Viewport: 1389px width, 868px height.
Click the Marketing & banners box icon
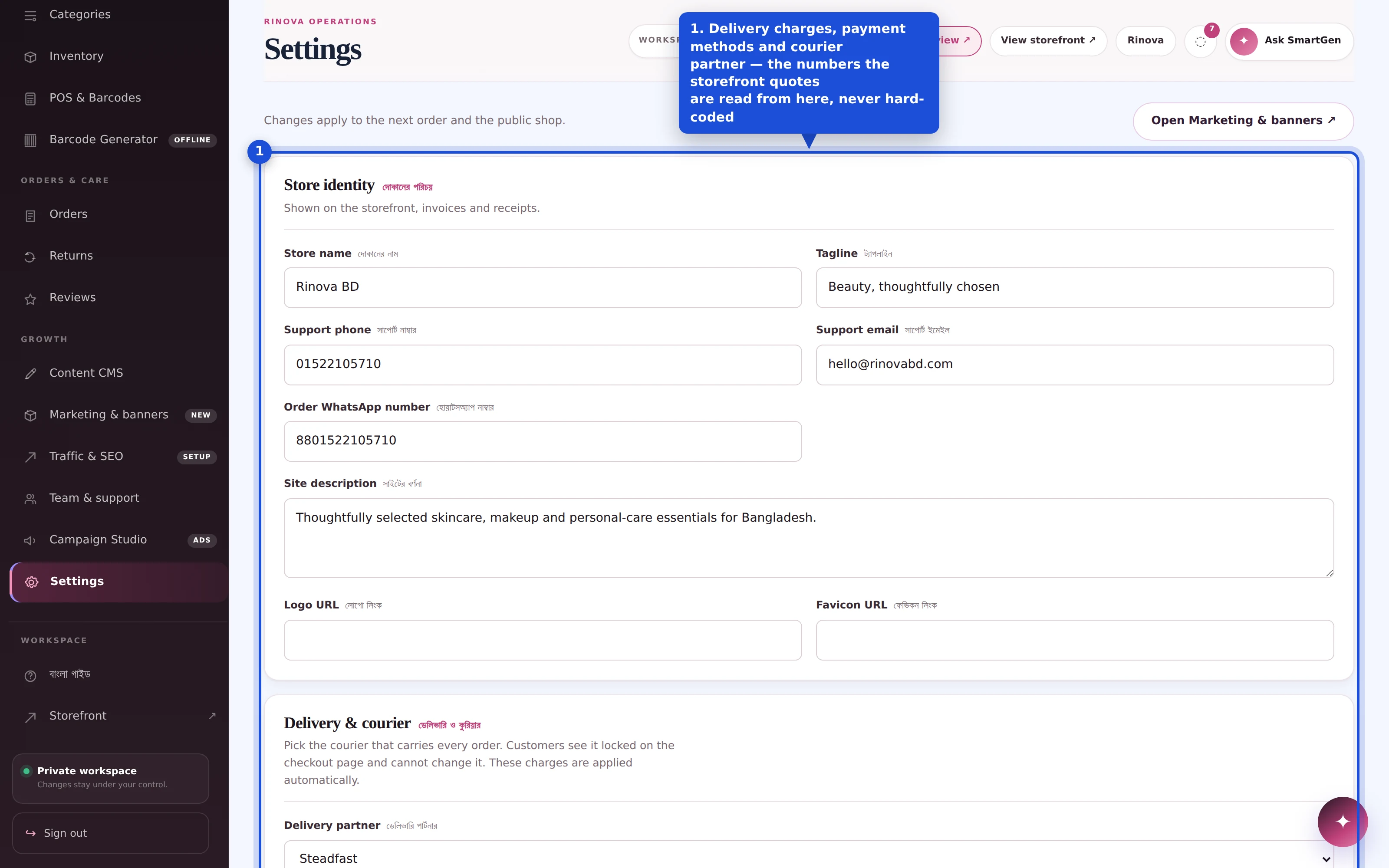(30, 416)
